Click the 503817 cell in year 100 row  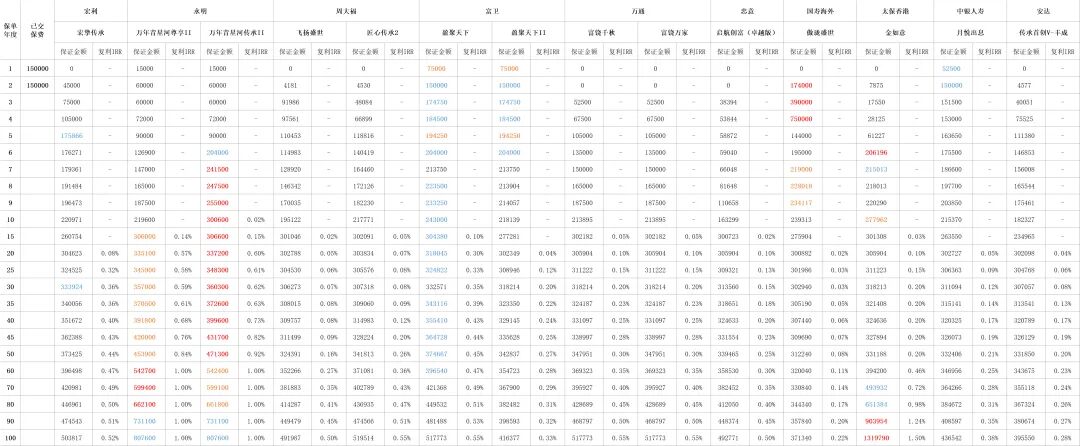(71, 437)
